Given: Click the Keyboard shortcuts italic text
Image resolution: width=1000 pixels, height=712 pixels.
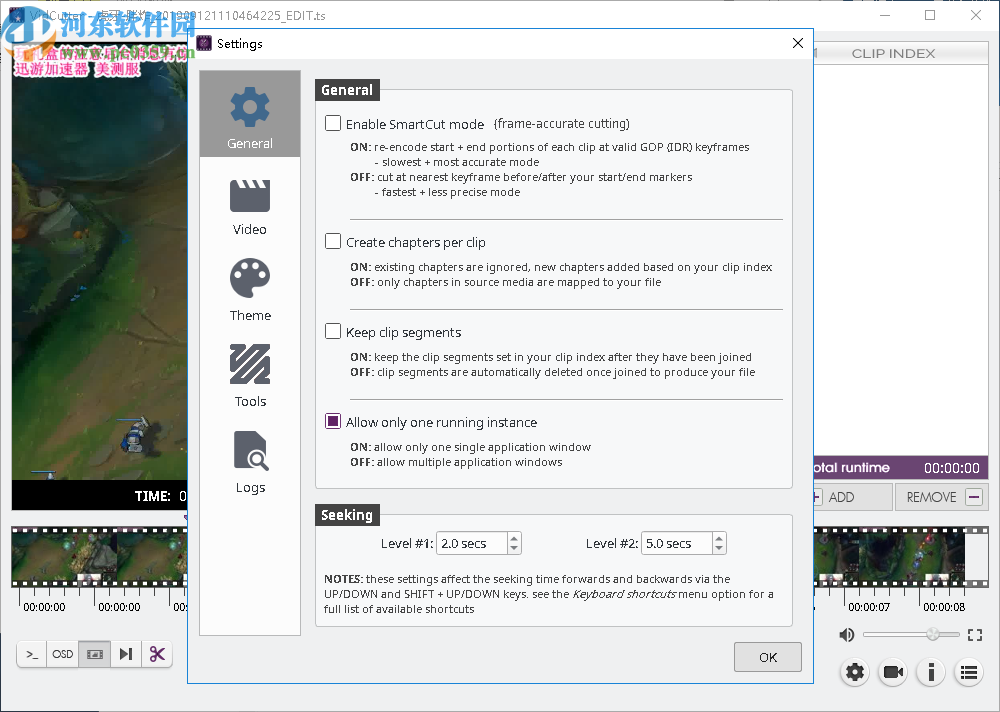Looking at the screenshot, I should 624,594.
